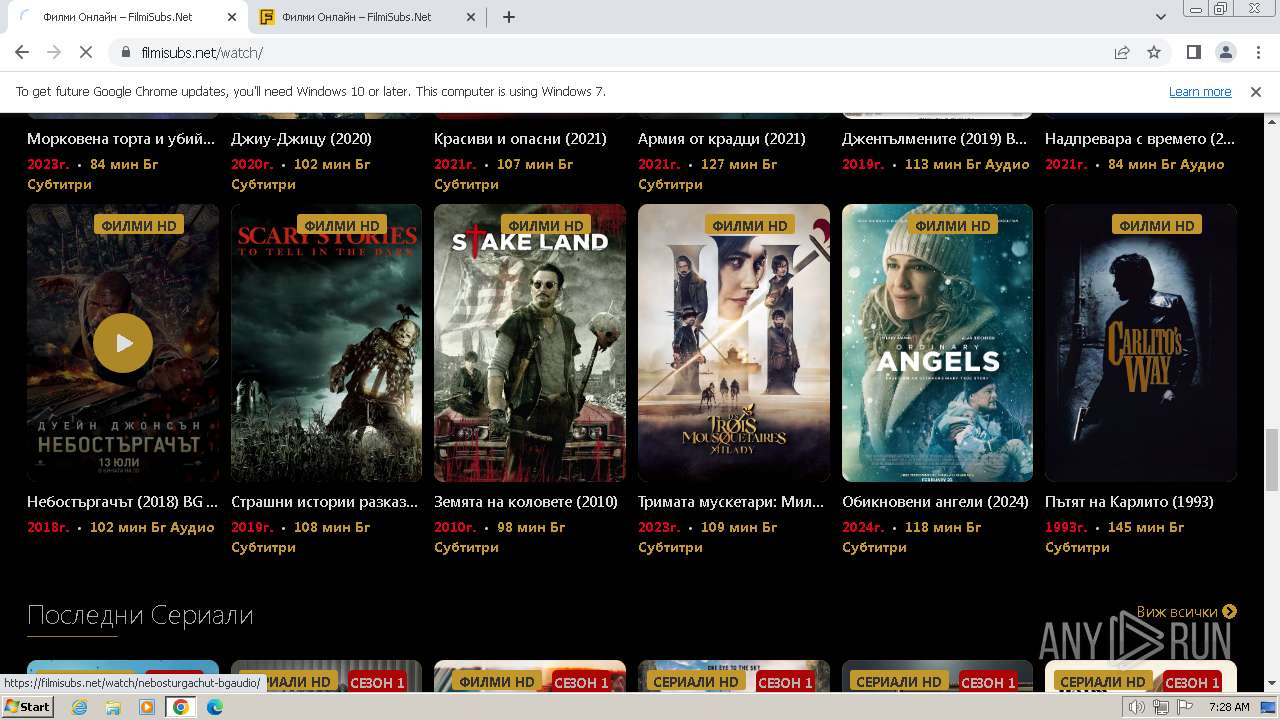Open title Земята на коловете (2010)

(x=526, y=502)
